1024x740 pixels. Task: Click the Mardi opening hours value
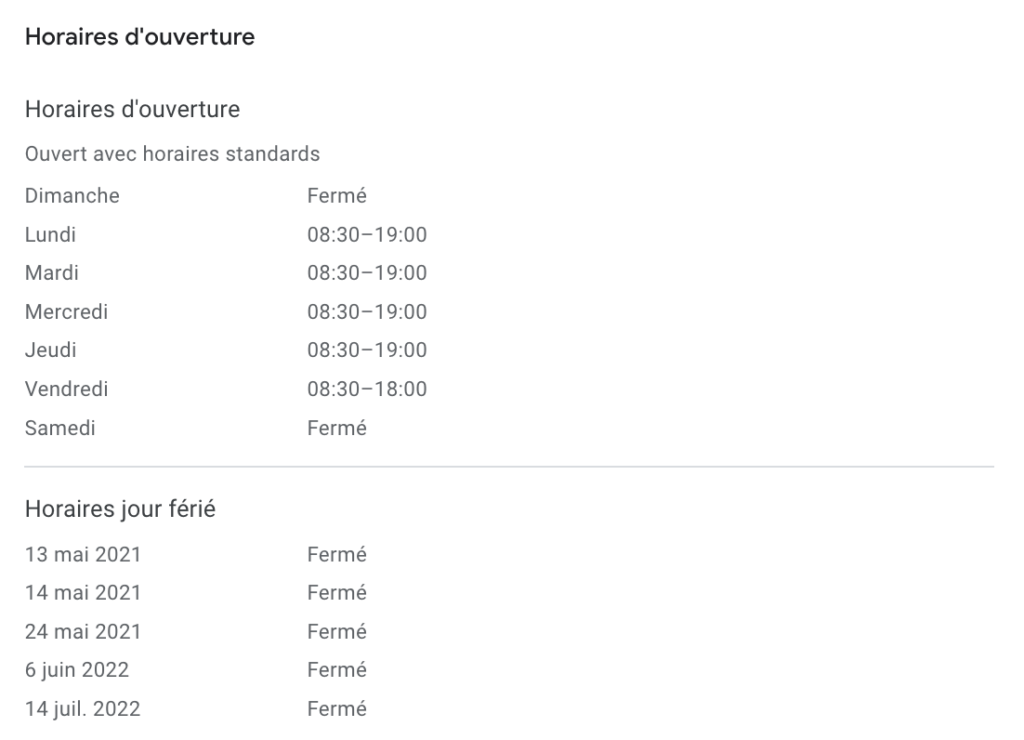click(367, 273)
